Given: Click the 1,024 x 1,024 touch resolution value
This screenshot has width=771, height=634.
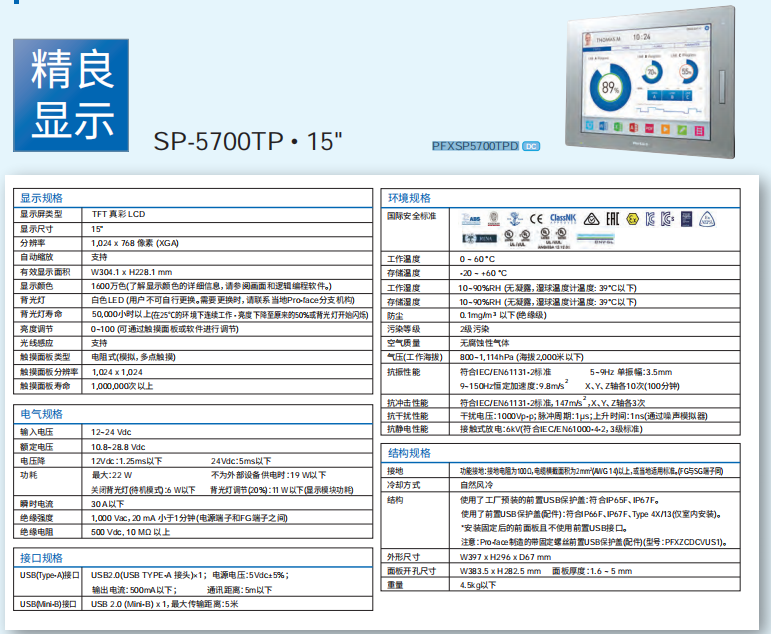Looking at the screenshot, I should 117,372.
